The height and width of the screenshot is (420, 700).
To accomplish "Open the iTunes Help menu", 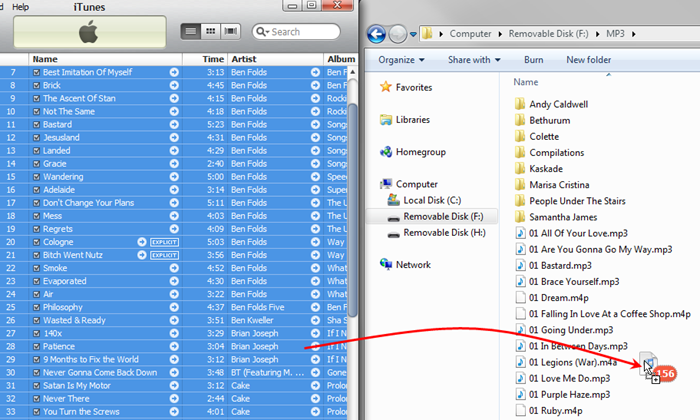I will 21,7.
